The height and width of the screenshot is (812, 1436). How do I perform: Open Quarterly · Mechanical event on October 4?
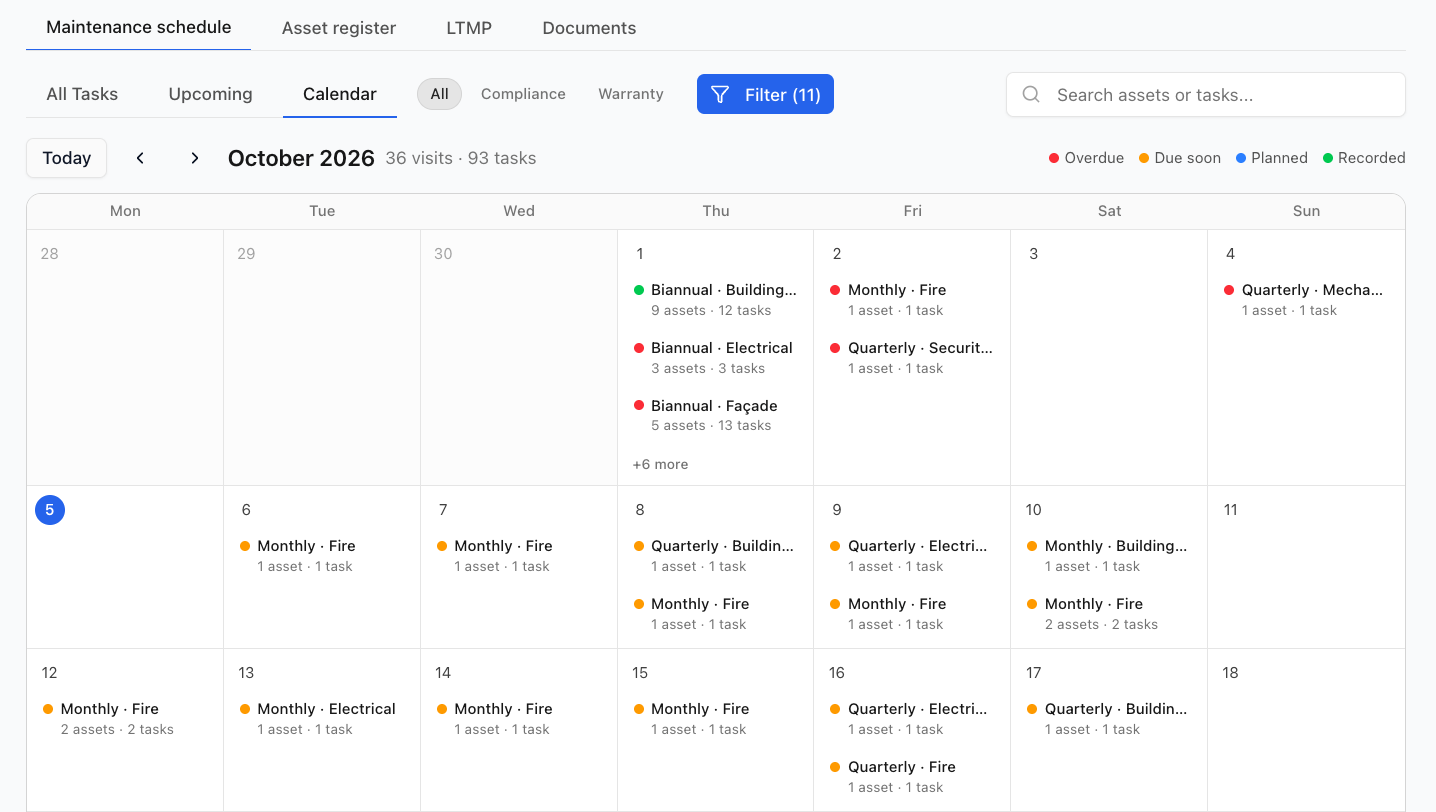[1306, 300]
